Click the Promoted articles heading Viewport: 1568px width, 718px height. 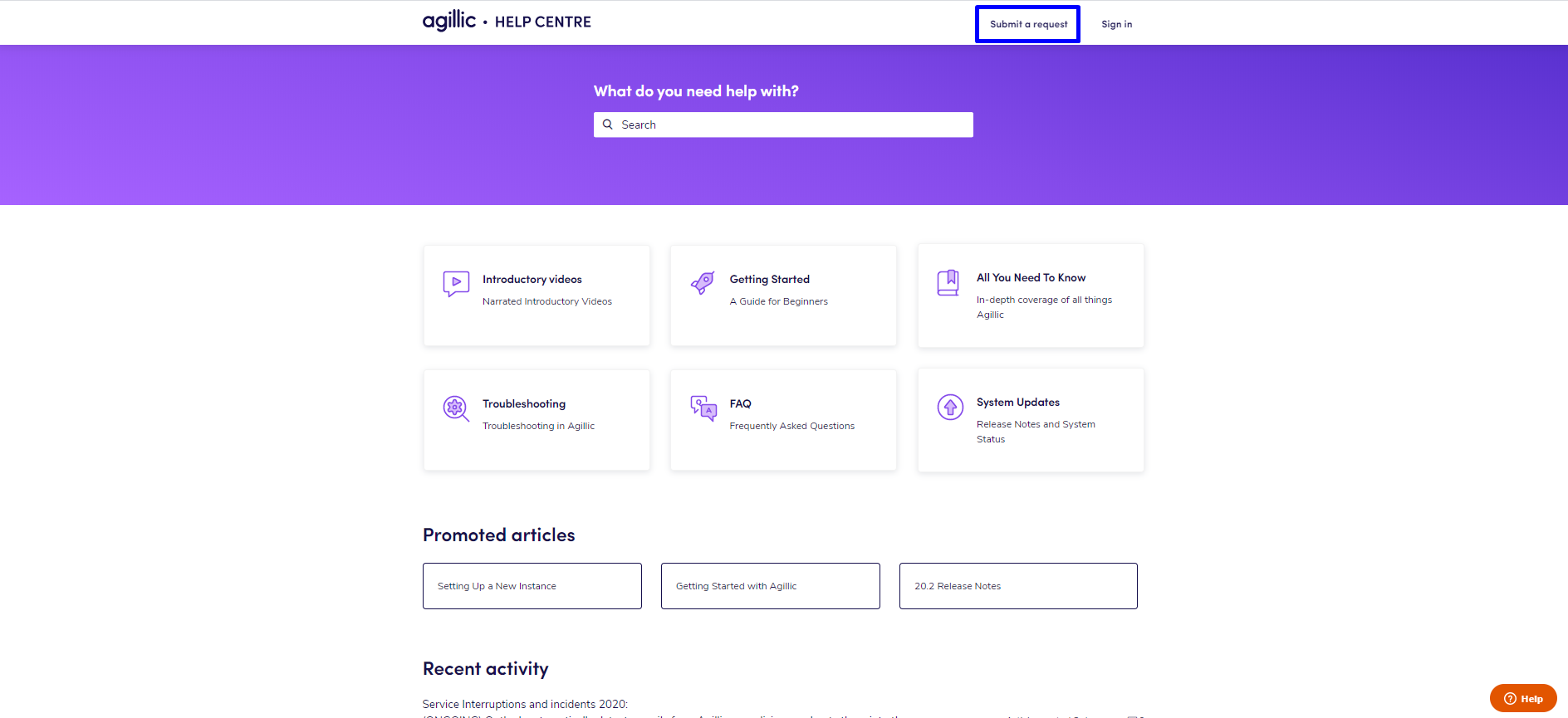[499, 535]
